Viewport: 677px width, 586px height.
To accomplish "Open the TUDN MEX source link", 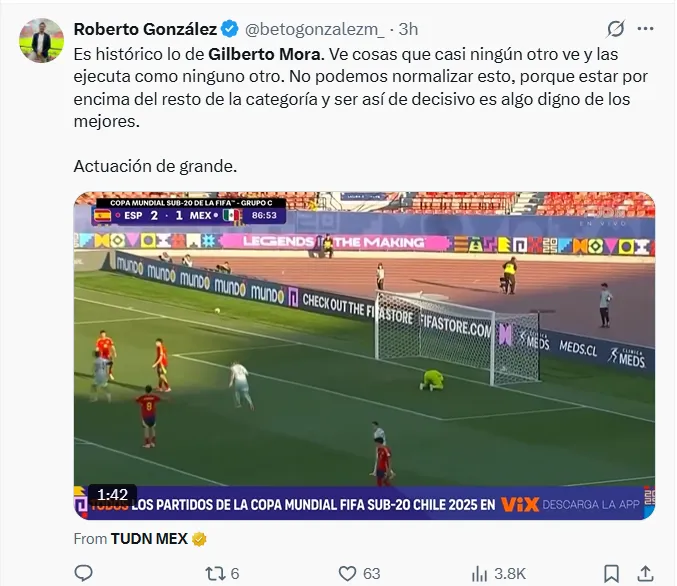I will [x=151, y=539].
